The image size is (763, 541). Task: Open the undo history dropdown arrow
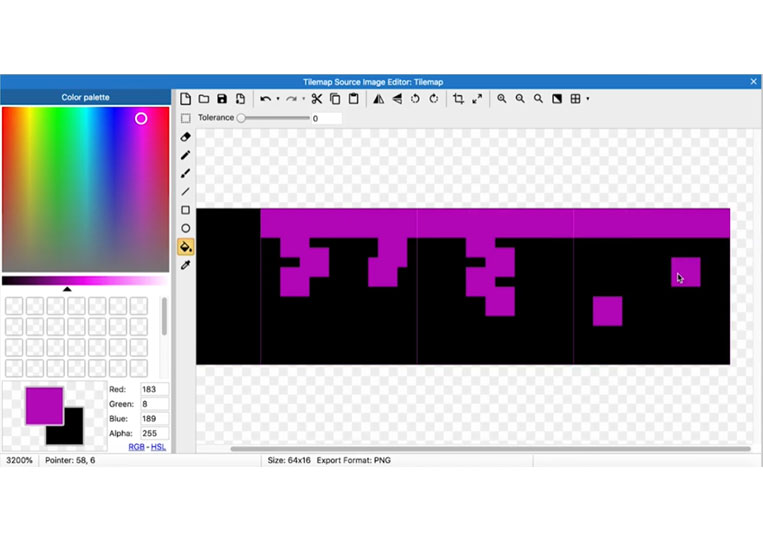(278, 99)
